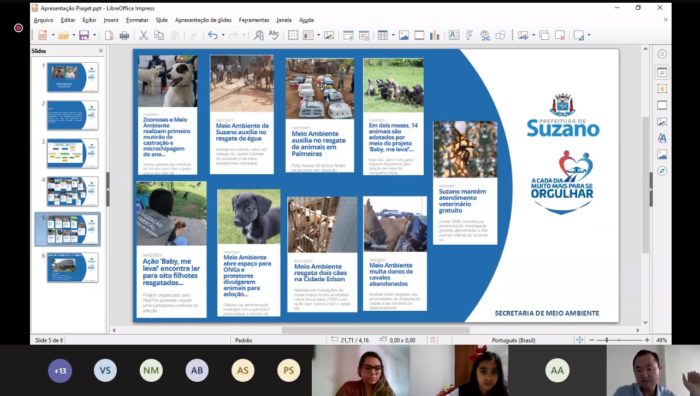Open Fontwork text gallery icon
This screenshot has height=396, width=700.
pyautogui.click(x=469, y=35)
